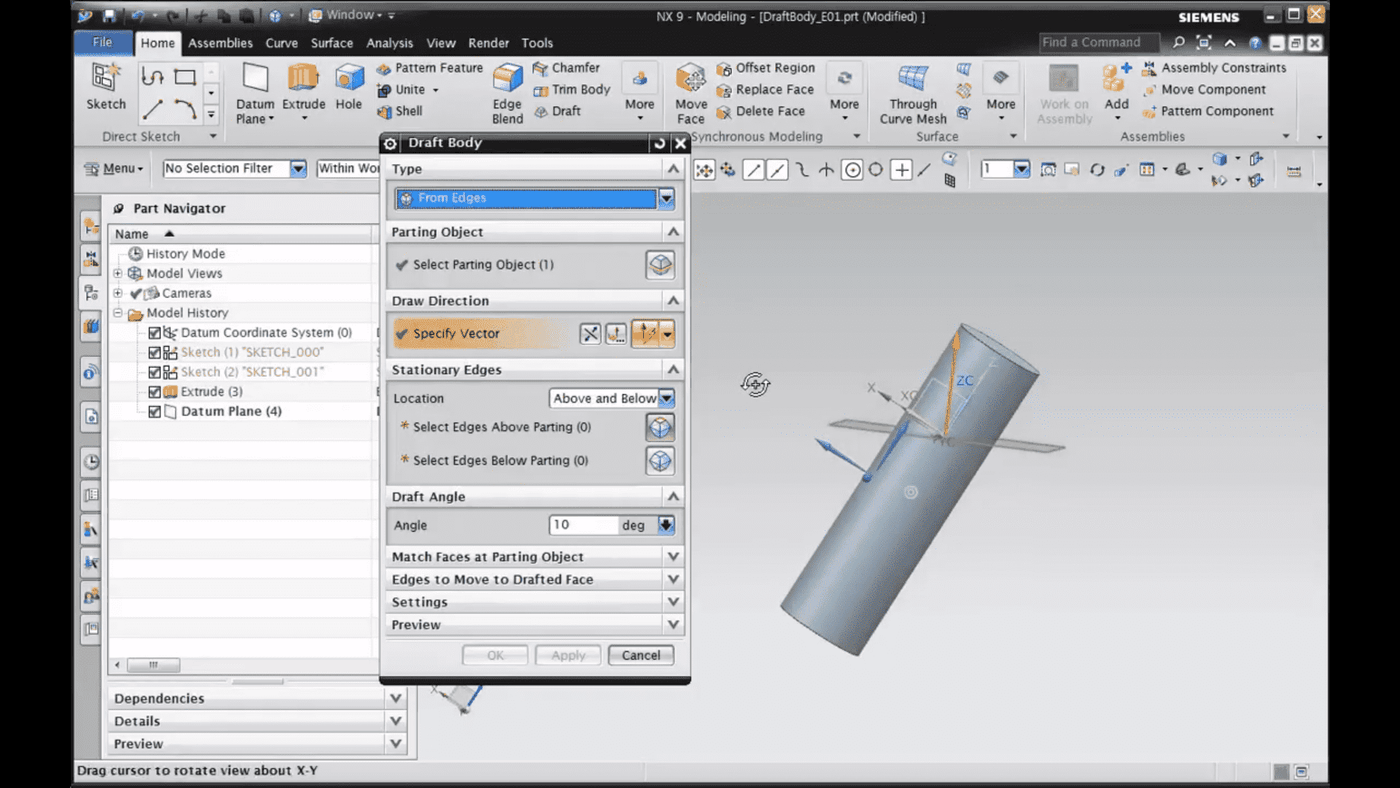Toggle Datum Plane (4) checkbox
Screen dimensions: 1400x788
[x=154, y=411]
